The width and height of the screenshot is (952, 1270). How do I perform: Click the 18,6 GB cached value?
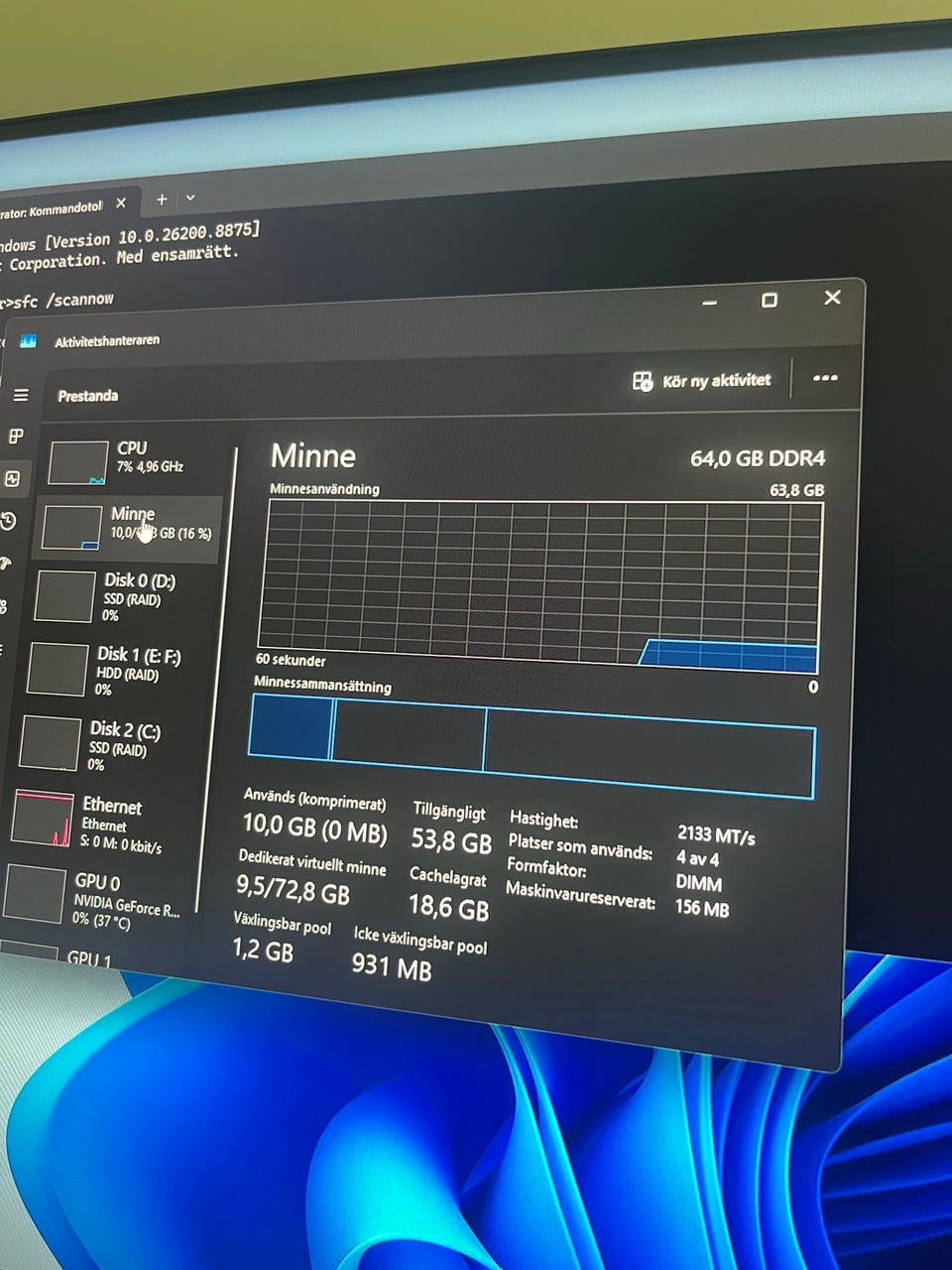[448, 906]
